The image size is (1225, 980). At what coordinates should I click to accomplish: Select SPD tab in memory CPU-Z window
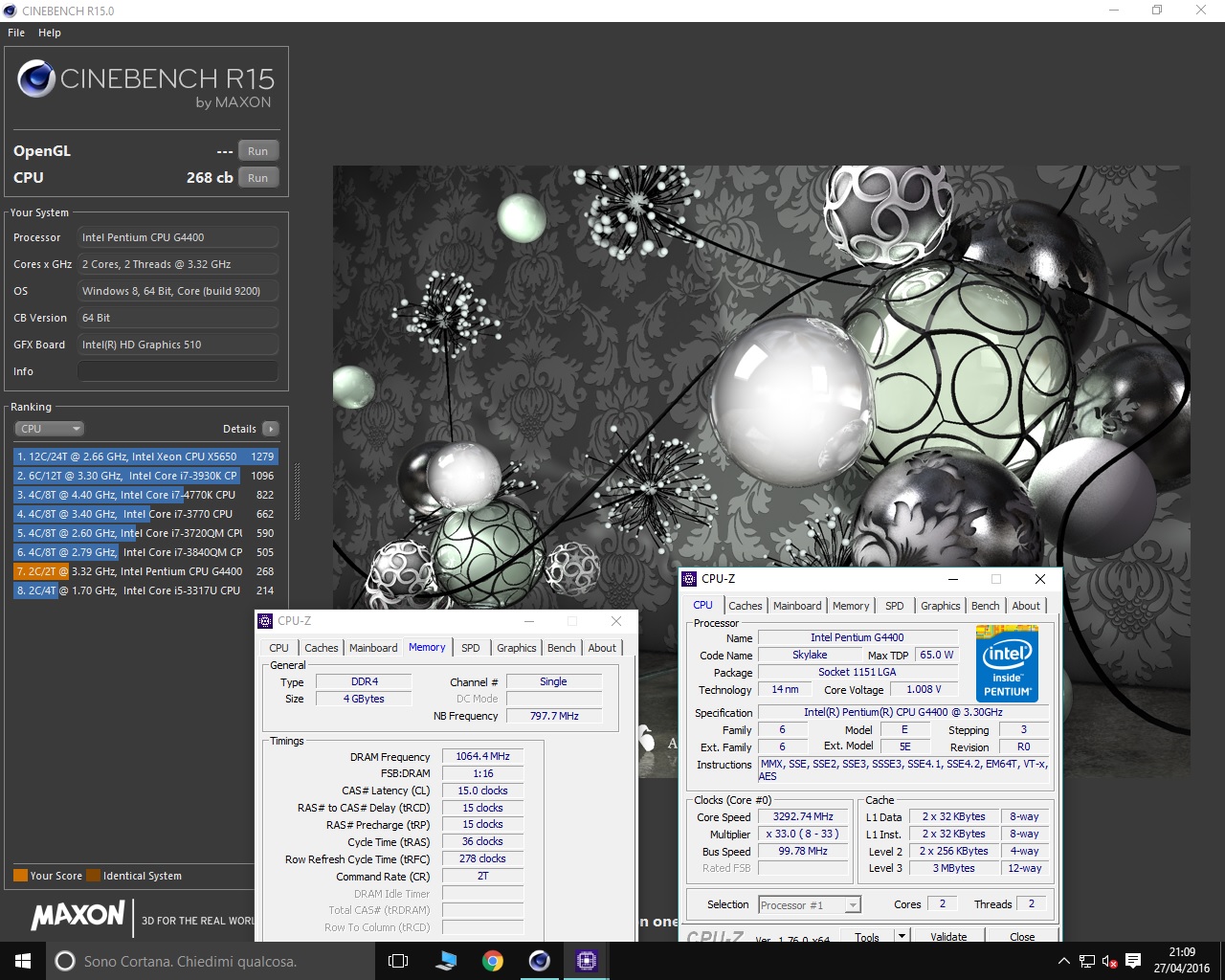471,648
